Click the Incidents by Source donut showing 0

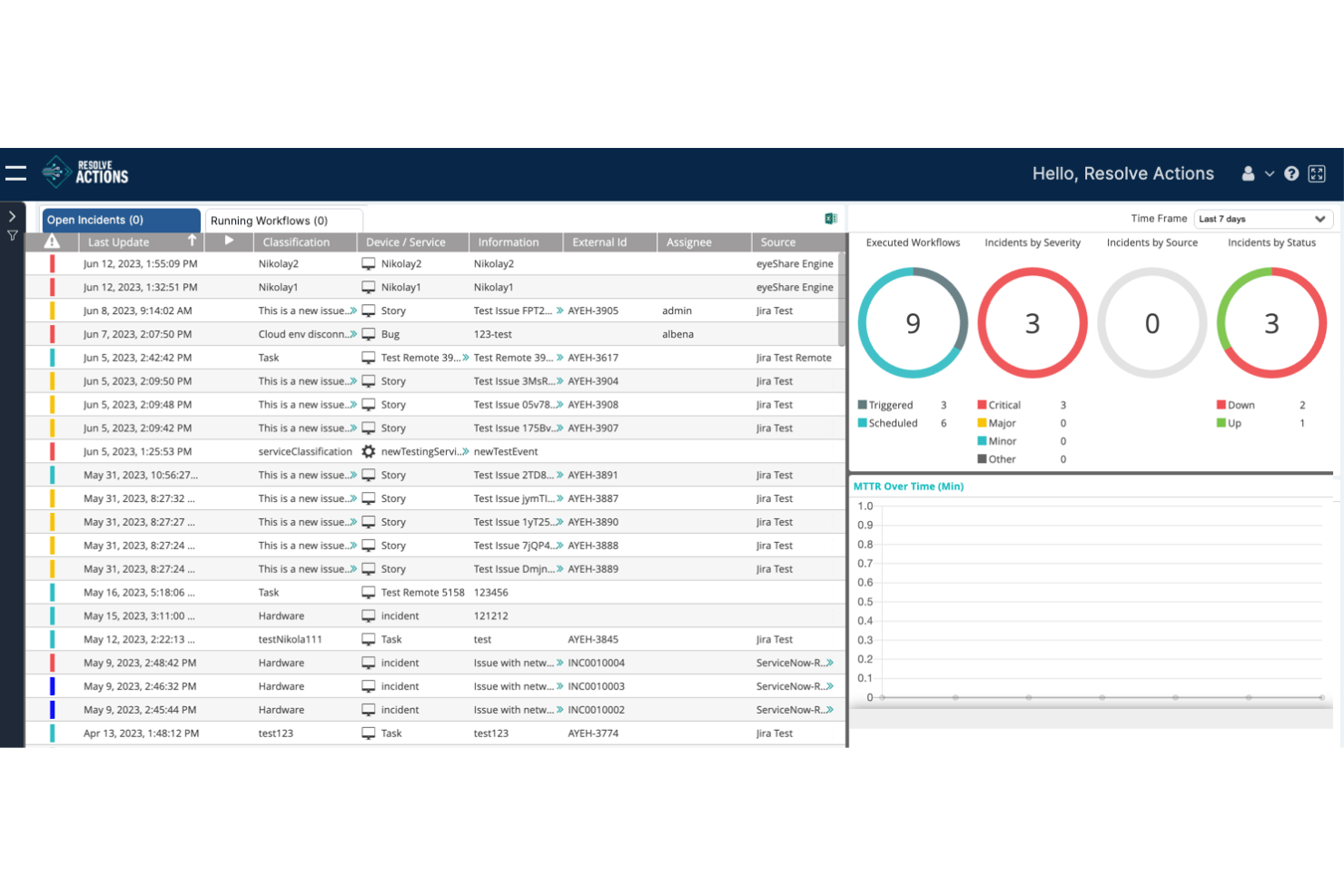coord(1152,323)
